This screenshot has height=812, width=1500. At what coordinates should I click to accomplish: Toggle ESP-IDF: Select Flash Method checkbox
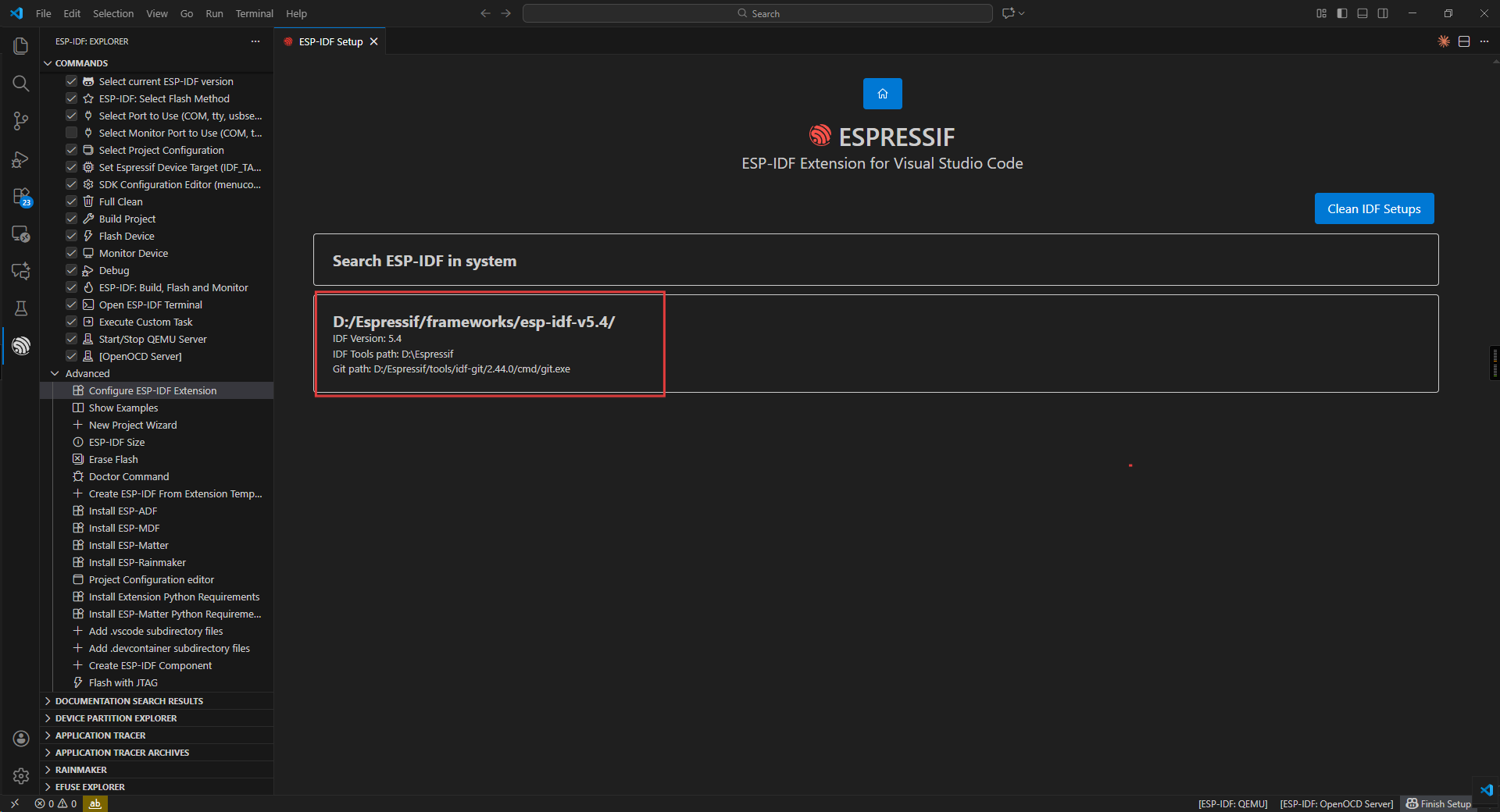[71, 98]
